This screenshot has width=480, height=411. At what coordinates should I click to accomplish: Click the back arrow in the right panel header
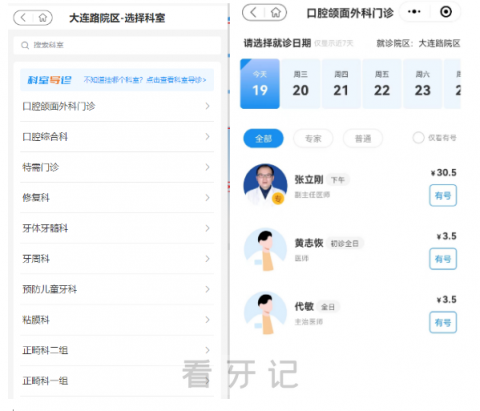253,13
